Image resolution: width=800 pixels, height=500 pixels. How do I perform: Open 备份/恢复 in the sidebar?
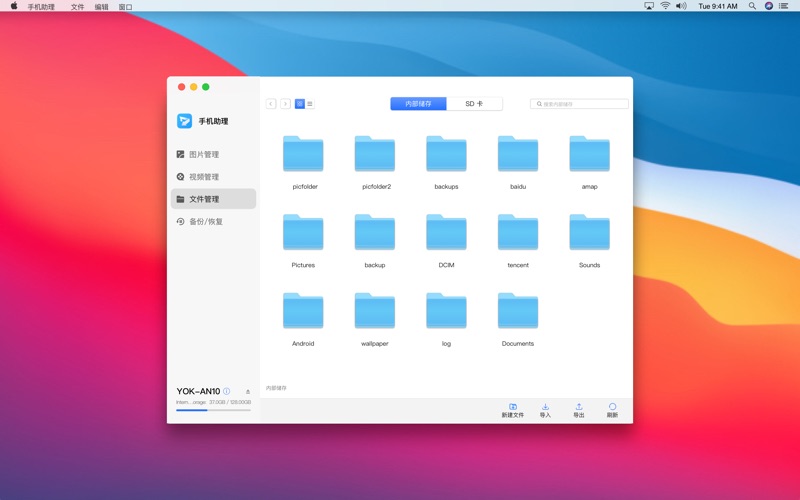click(x=213, y=221)
